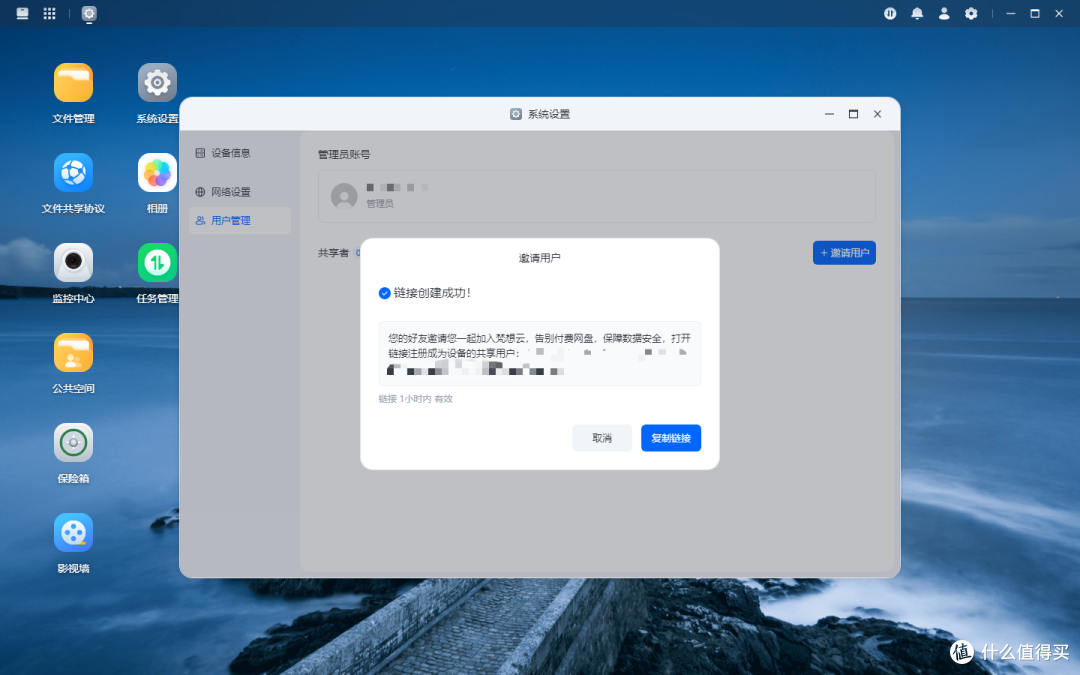Open the settings gear in the top bar
The height and width of the screenshot is (675, 1080).
click(970, 13)
